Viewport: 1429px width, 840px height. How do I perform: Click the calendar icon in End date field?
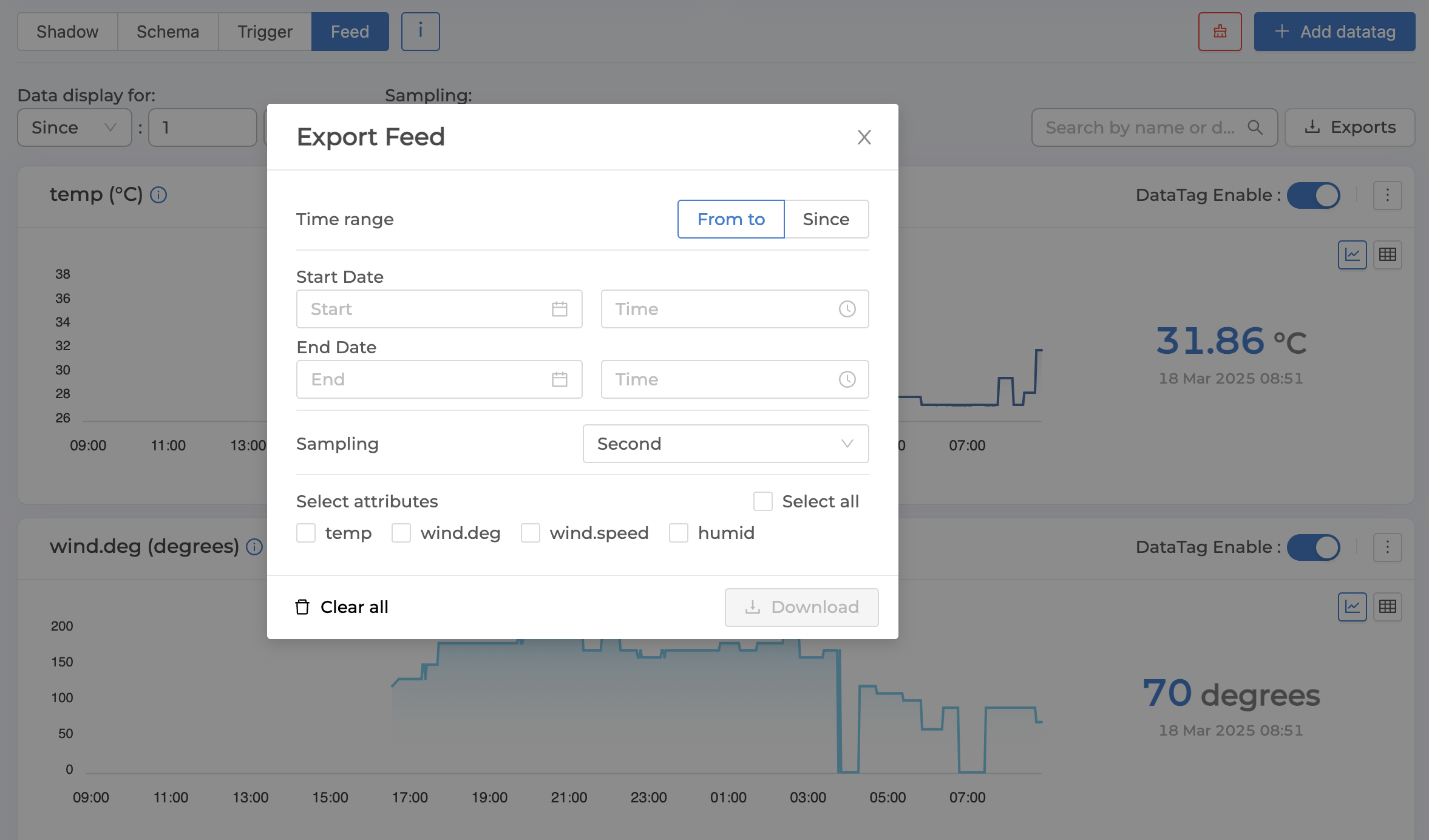tap(559, 379)
